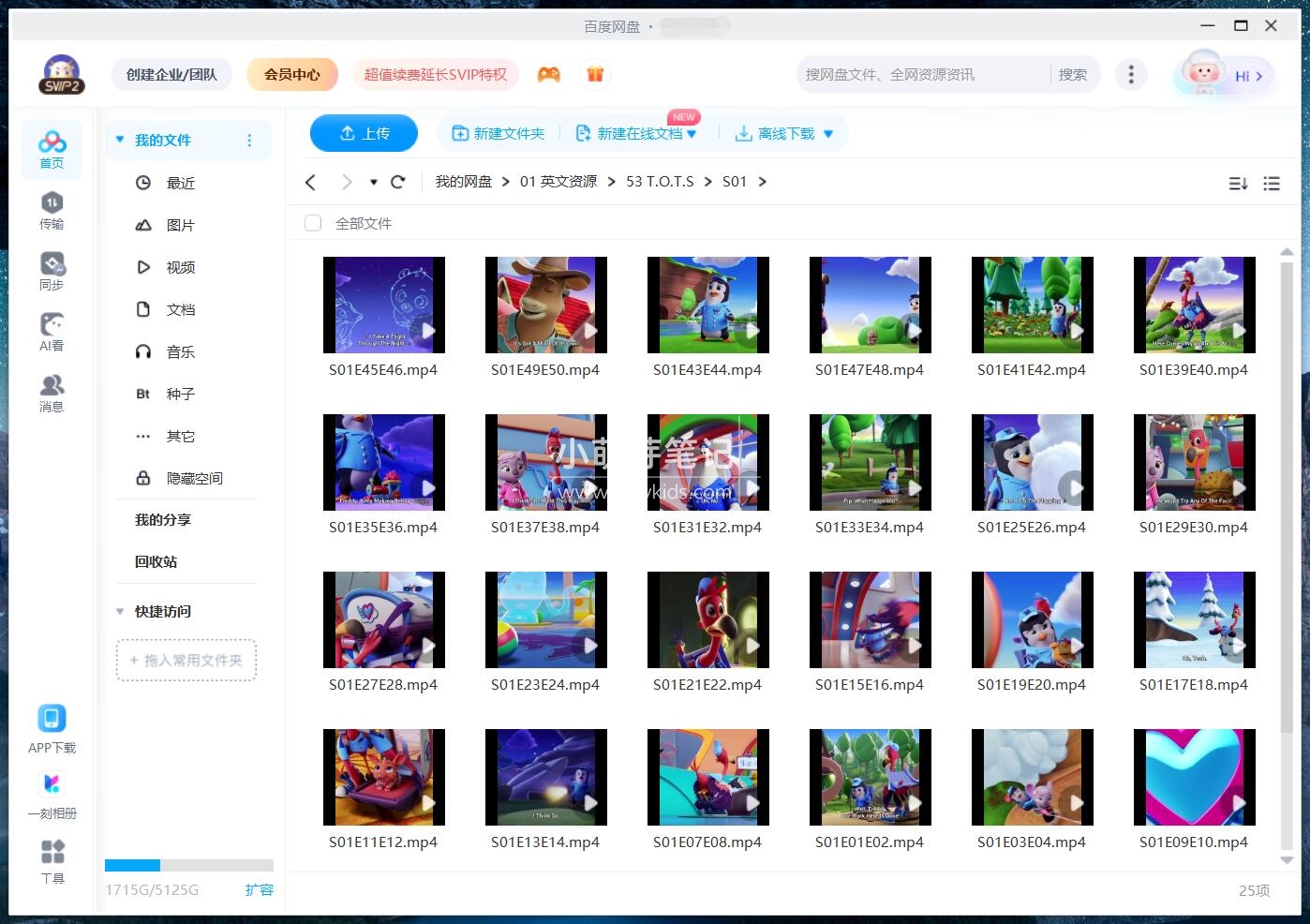
Task: Click the storage usage progress bar
Action: [189, 865]
